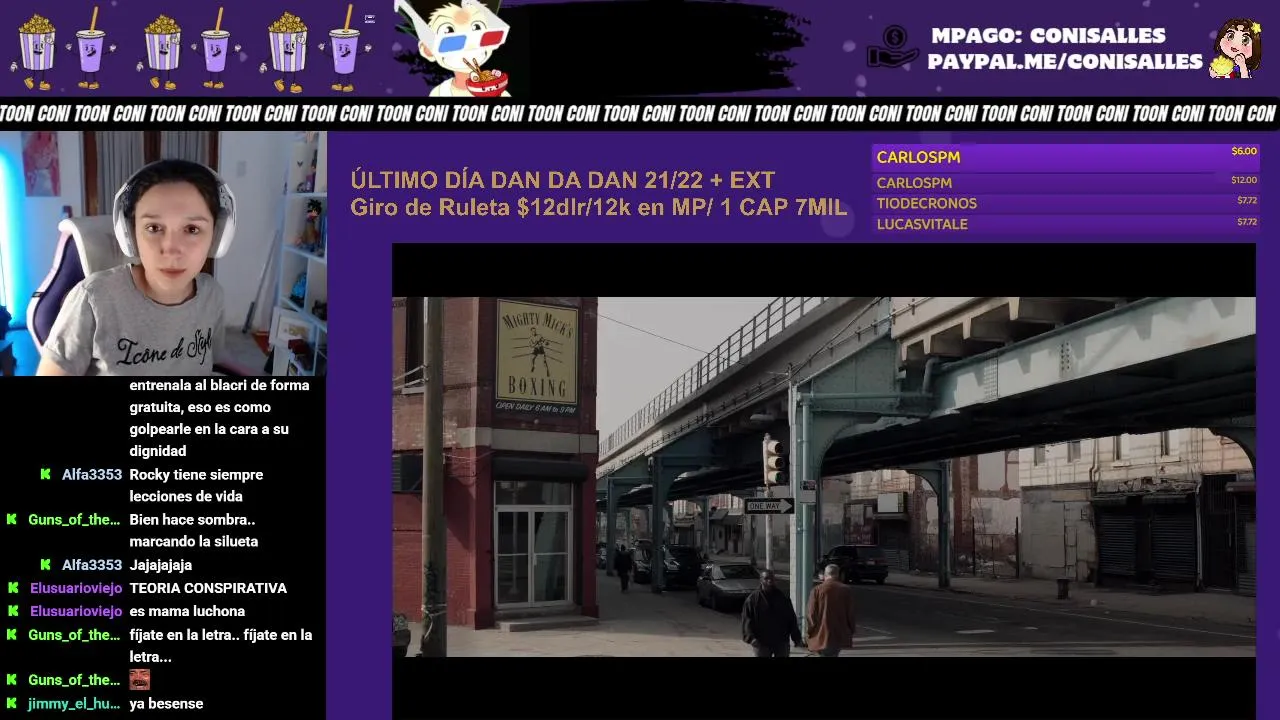This screenshot has height=720, width=1280.
Task: Click the anime character with 3D glasses
Action: pos(456,47)
